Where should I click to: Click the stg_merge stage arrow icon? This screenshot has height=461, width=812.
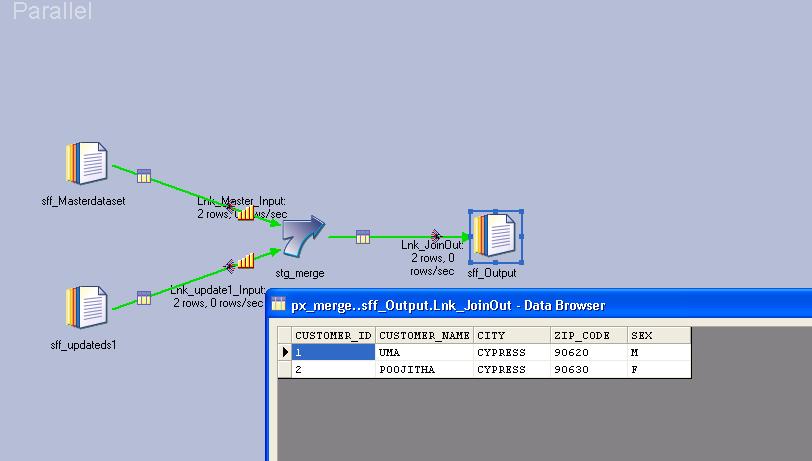tap(301, 238)
